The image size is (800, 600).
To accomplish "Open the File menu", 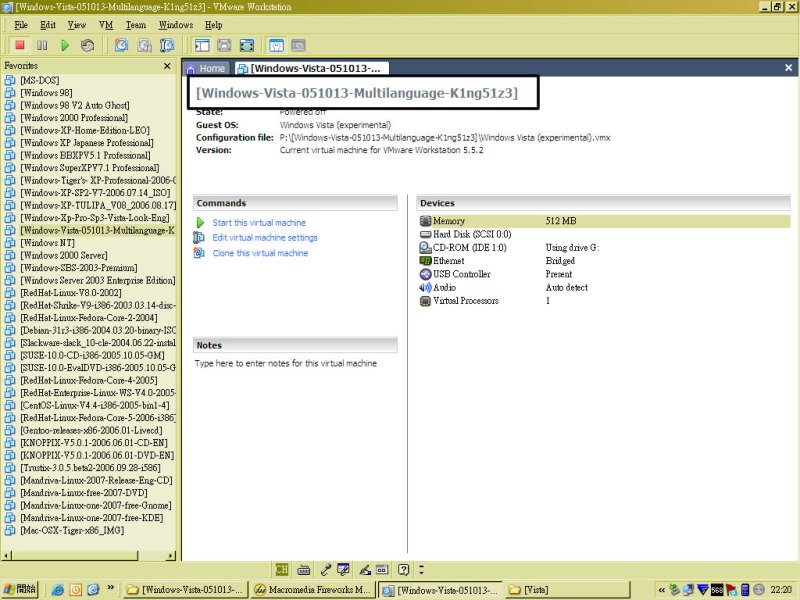I will coord(21,25).
